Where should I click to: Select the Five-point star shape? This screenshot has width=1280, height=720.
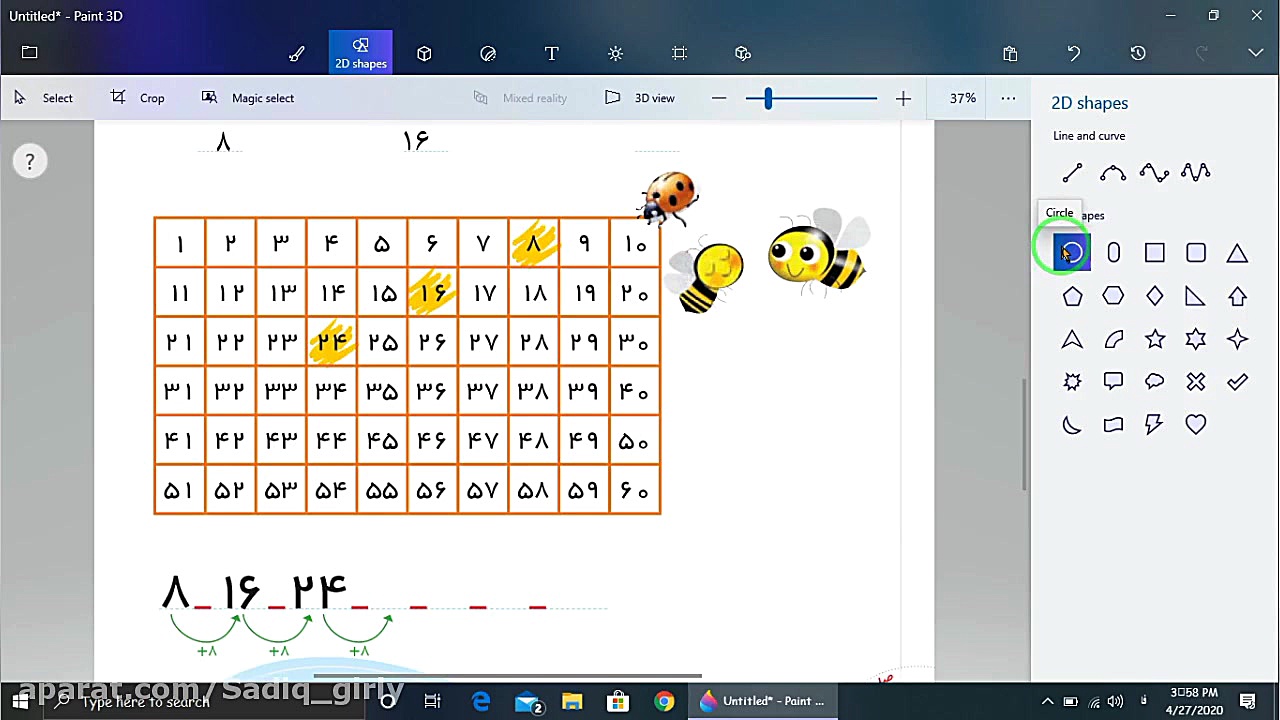point(1155,339)
